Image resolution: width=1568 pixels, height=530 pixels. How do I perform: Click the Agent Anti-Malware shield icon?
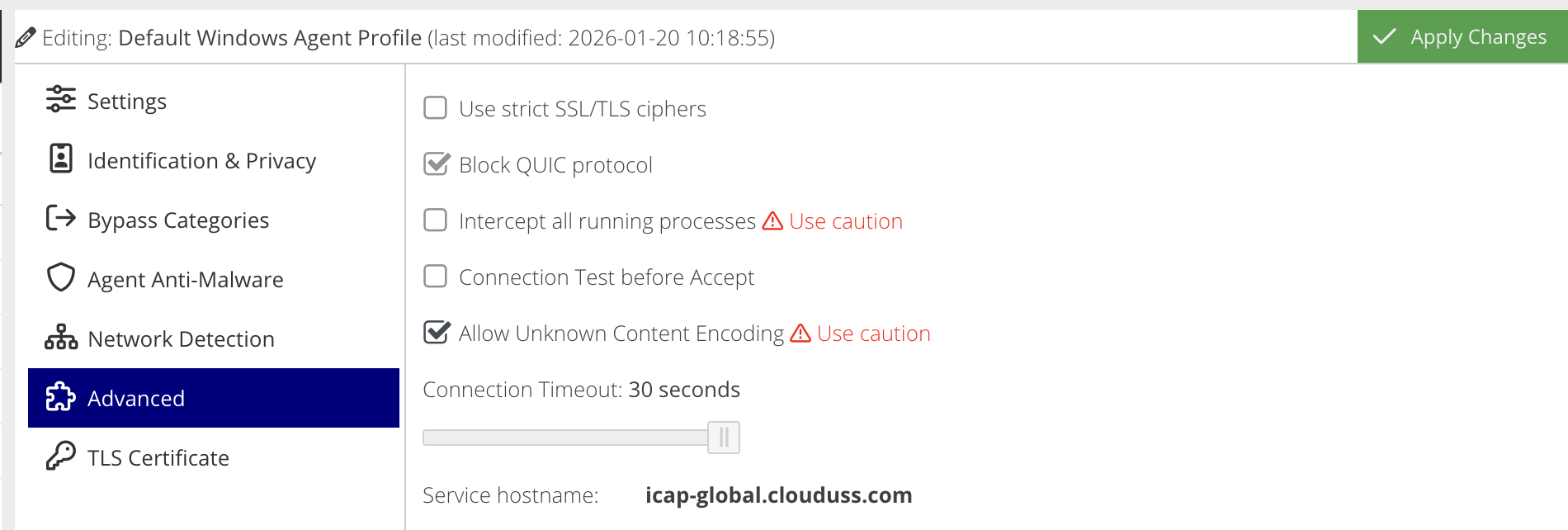[x=60, y=277]
